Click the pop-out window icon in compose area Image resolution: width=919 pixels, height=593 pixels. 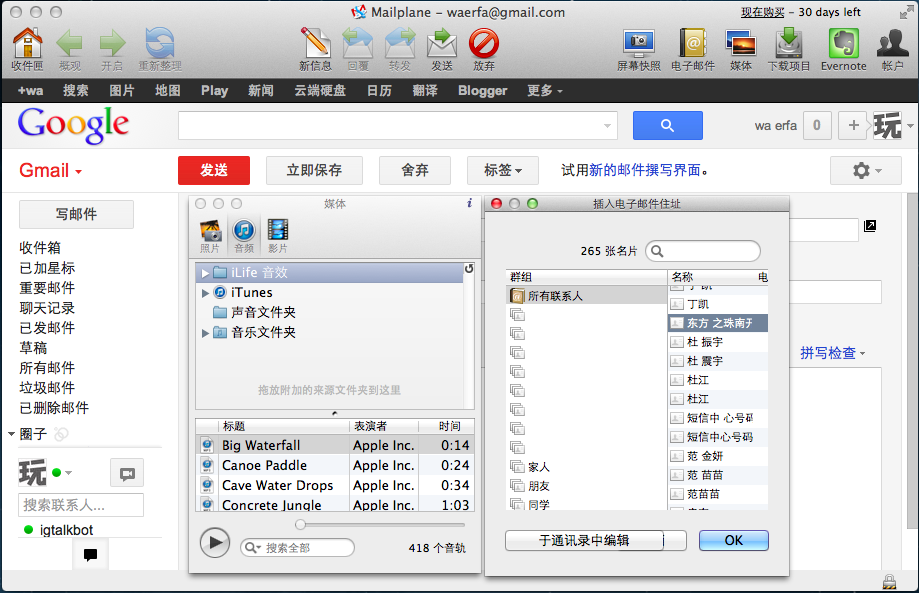click(x=870, y=226)
